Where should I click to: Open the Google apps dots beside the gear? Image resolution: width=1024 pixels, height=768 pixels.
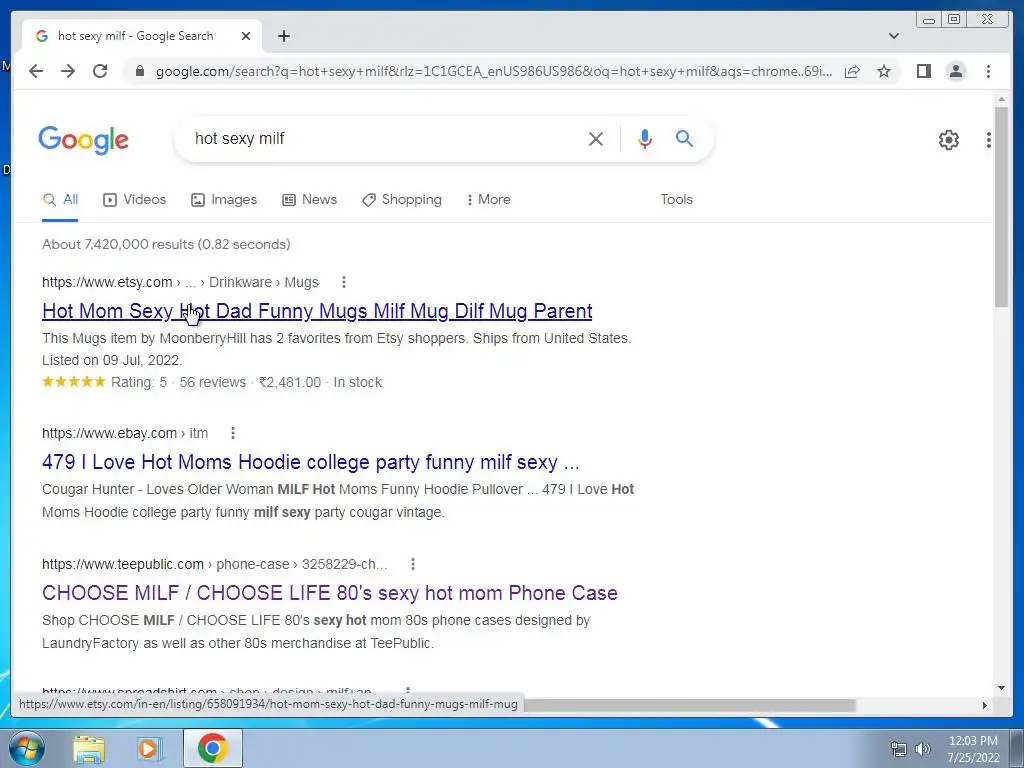(x=989, y=140)
